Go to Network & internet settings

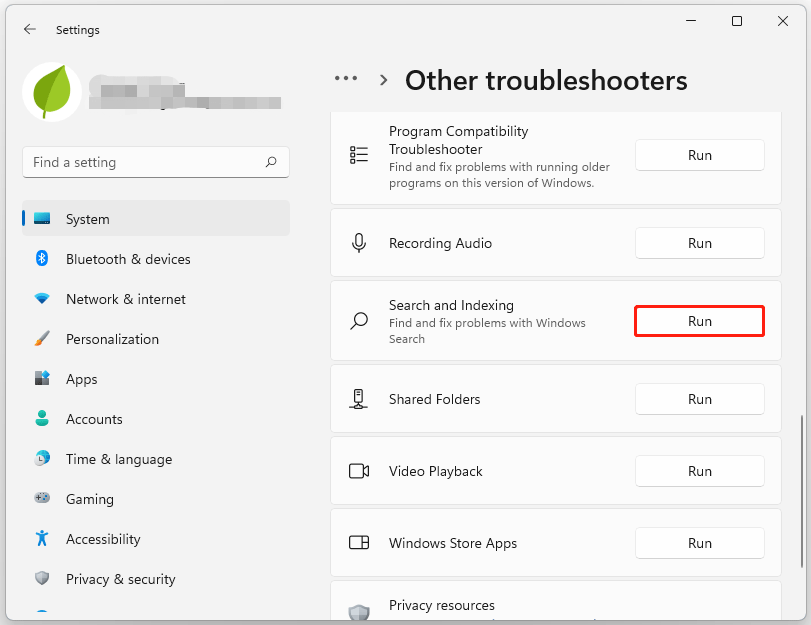pos(156,299)
